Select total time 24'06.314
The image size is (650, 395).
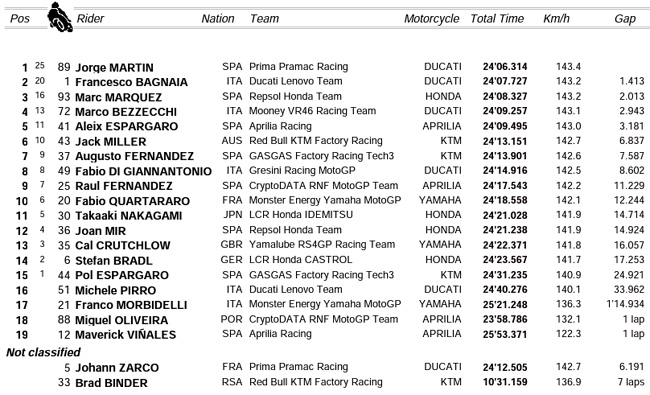pyautogui.click(x=505, y=66)
